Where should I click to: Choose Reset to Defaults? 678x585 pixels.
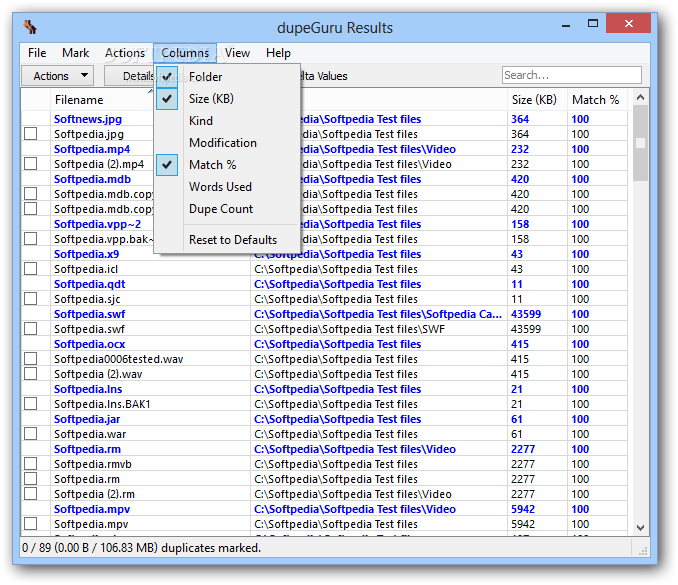(227, 240)
